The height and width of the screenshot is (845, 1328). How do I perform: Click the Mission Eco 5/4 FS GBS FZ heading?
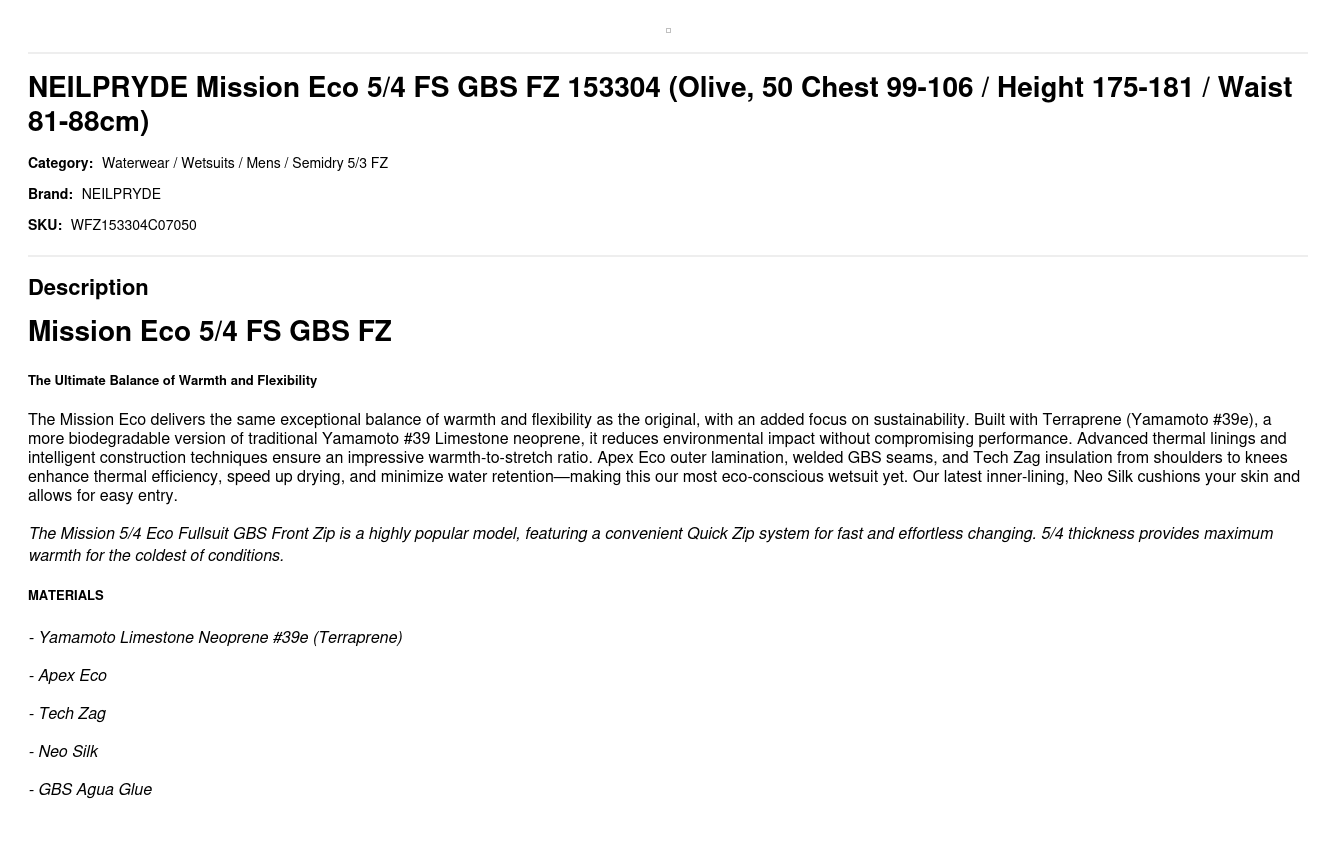[x=210, y=331]
